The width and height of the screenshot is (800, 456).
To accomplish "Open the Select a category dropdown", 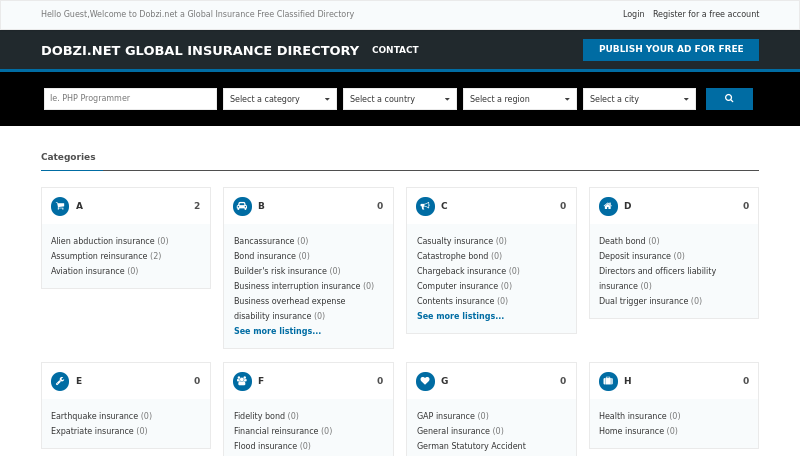I will pyautogui.click(x=280, y=99).
